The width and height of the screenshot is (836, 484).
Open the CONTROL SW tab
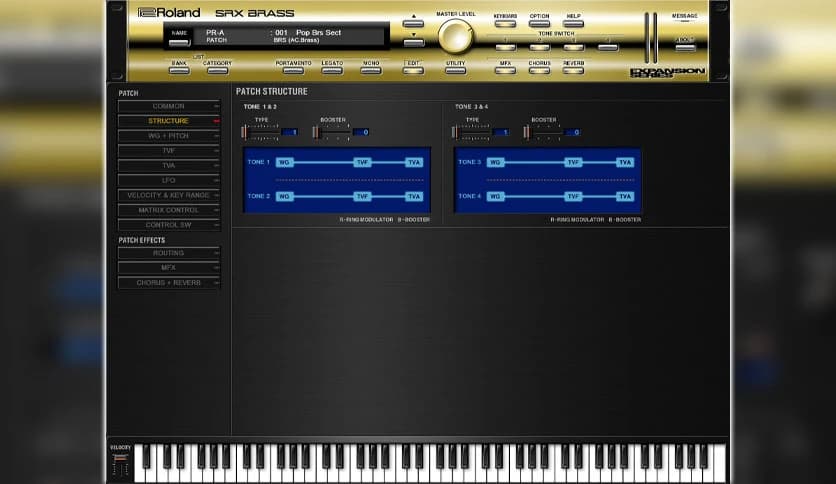click(x=168, y=225)
